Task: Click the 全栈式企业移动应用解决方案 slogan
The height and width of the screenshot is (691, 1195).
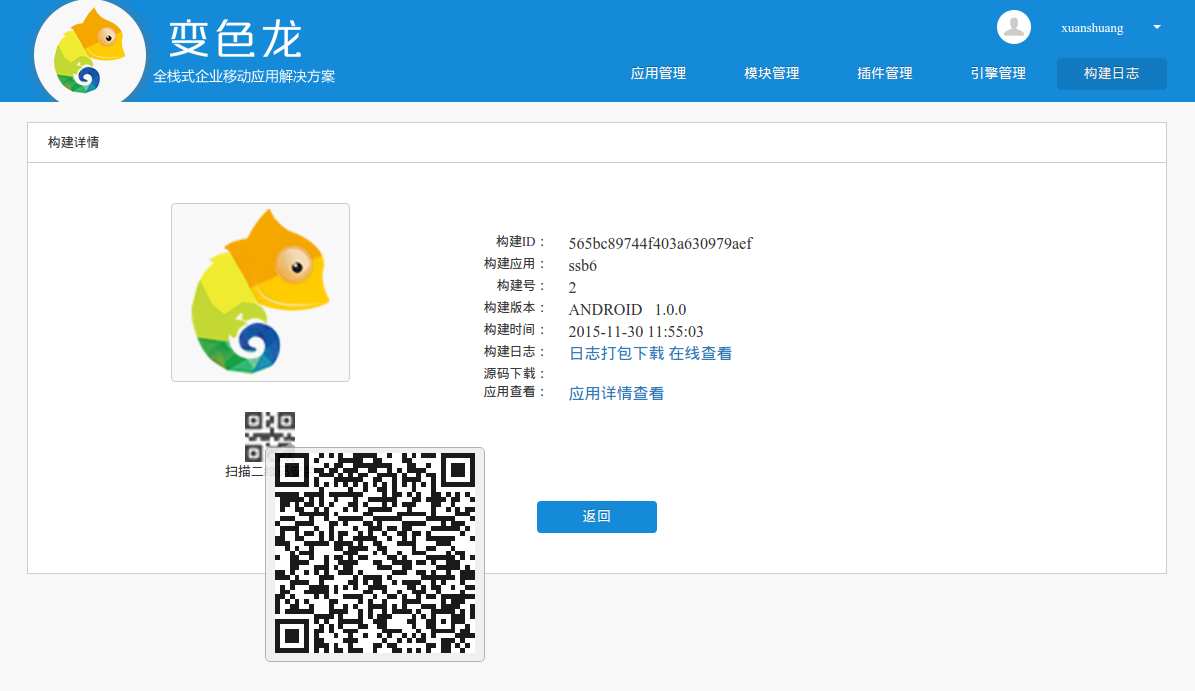Action: point(244,76)
